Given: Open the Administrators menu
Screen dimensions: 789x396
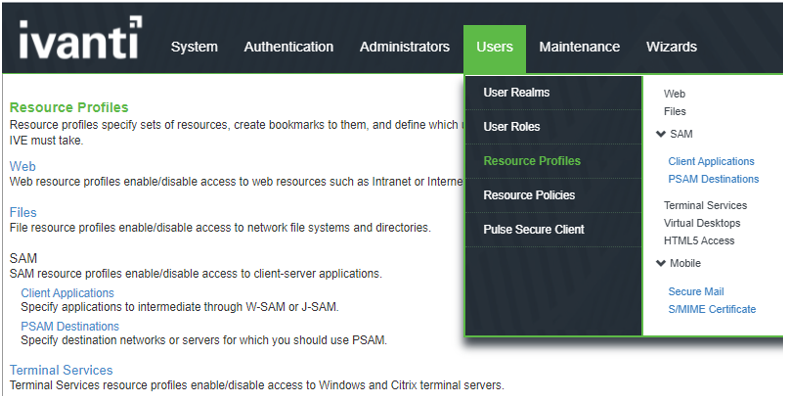Looking at the screenshot, I should tap(405, 47).
